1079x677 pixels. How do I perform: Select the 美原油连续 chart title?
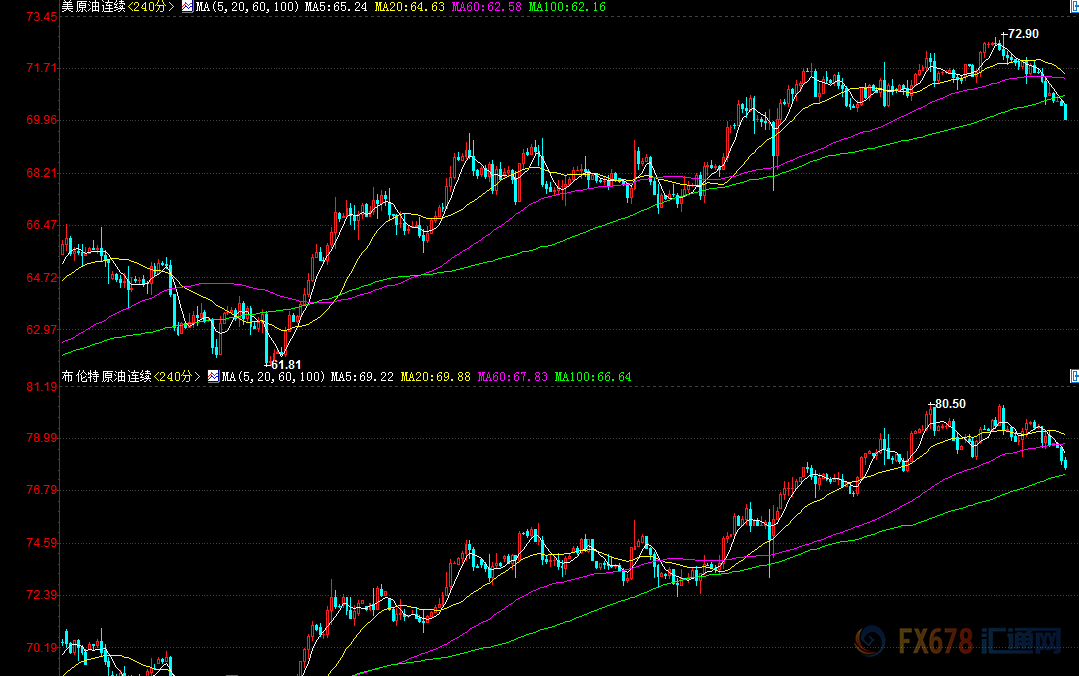click(93, 7)
